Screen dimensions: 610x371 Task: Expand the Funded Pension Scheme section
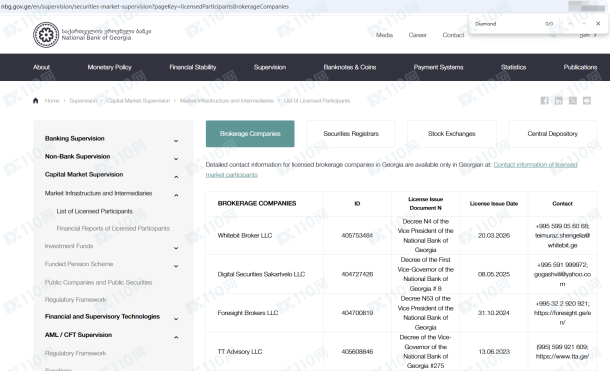click(x=176, y=266)
